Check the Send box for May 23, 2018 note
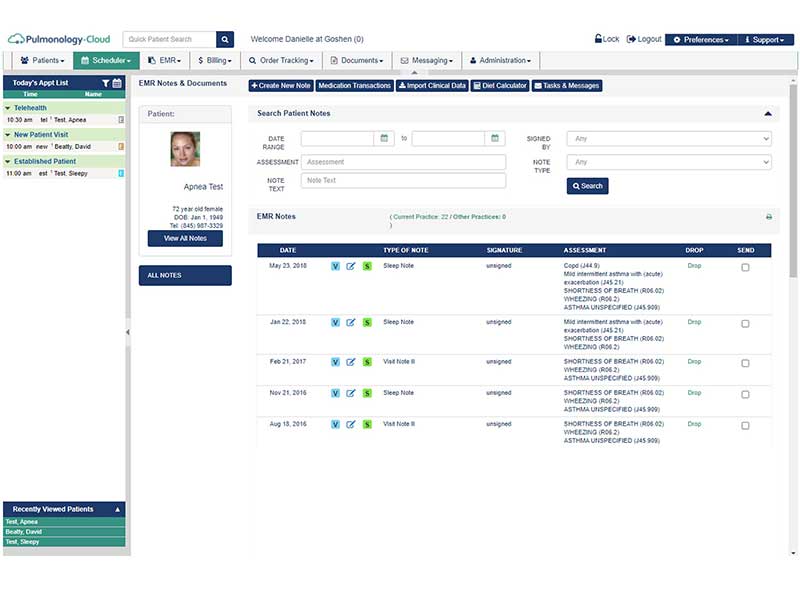800x600 pixels. pos(745,267)
